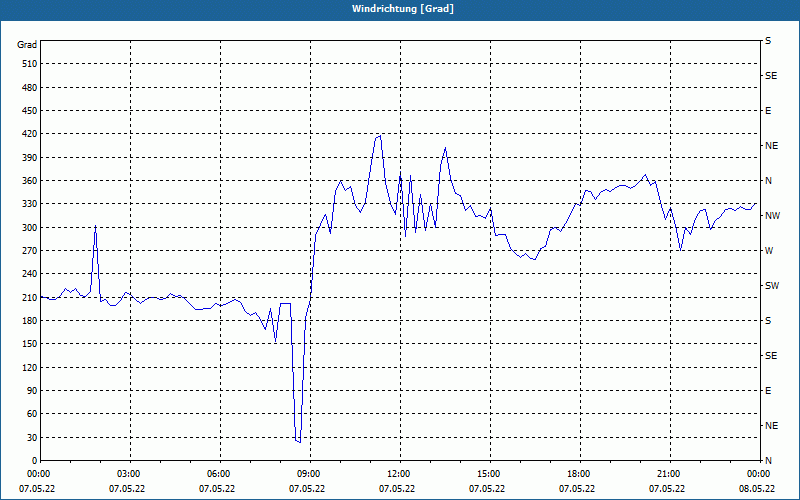Click the '390' y-axis value
The height and width of the screenshot is (500, 800).
tap(30, 158)
